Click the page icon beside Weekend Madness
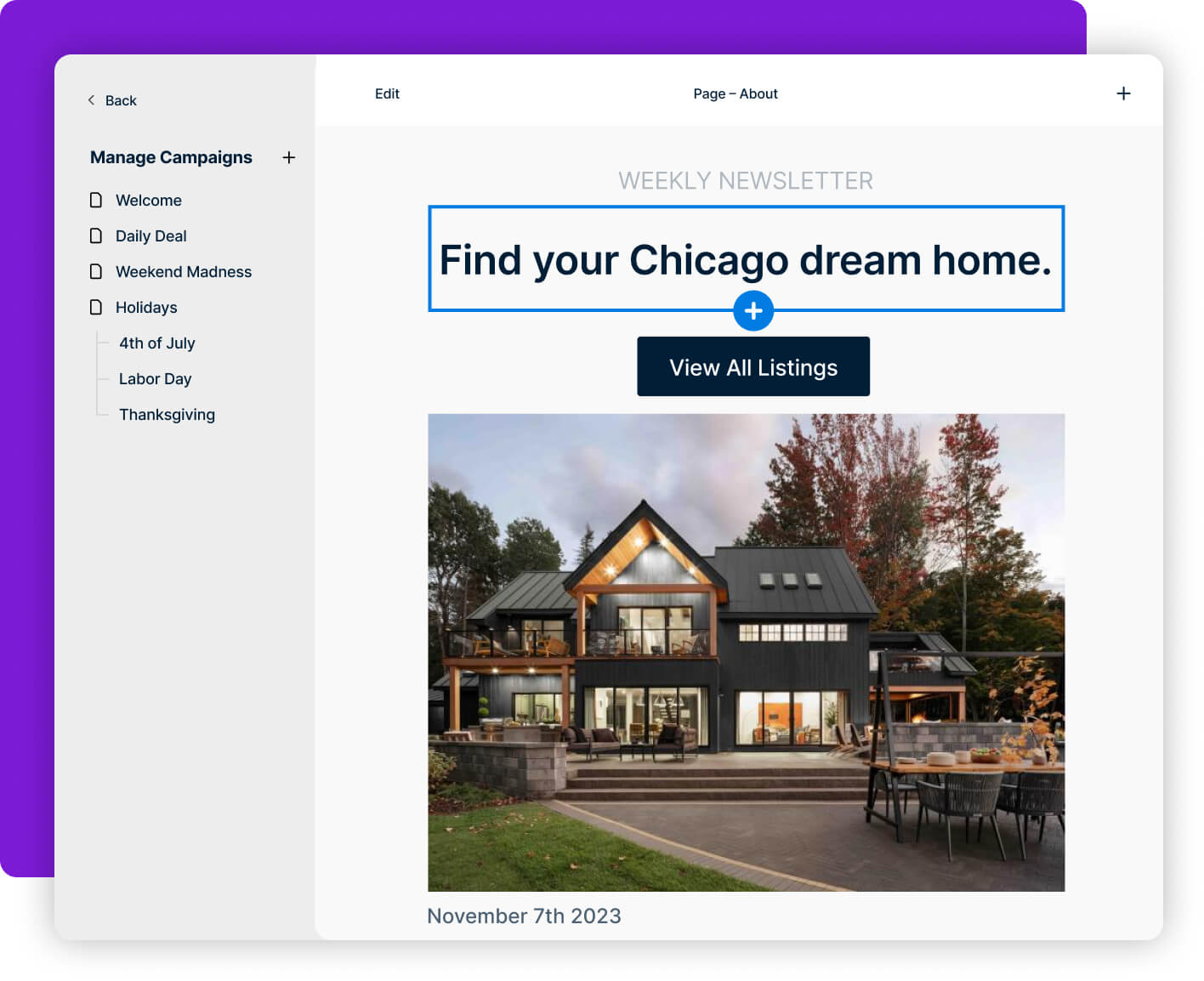This screenshot has width=1204, height=981. tap(96, 271)
